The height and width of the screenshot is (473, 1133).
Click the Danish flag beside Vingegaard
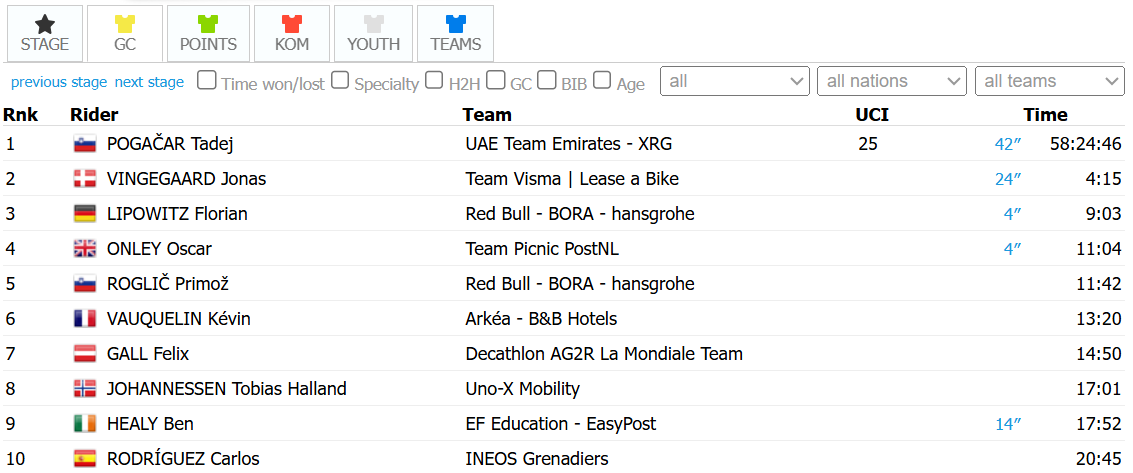(x=84, y=179)
